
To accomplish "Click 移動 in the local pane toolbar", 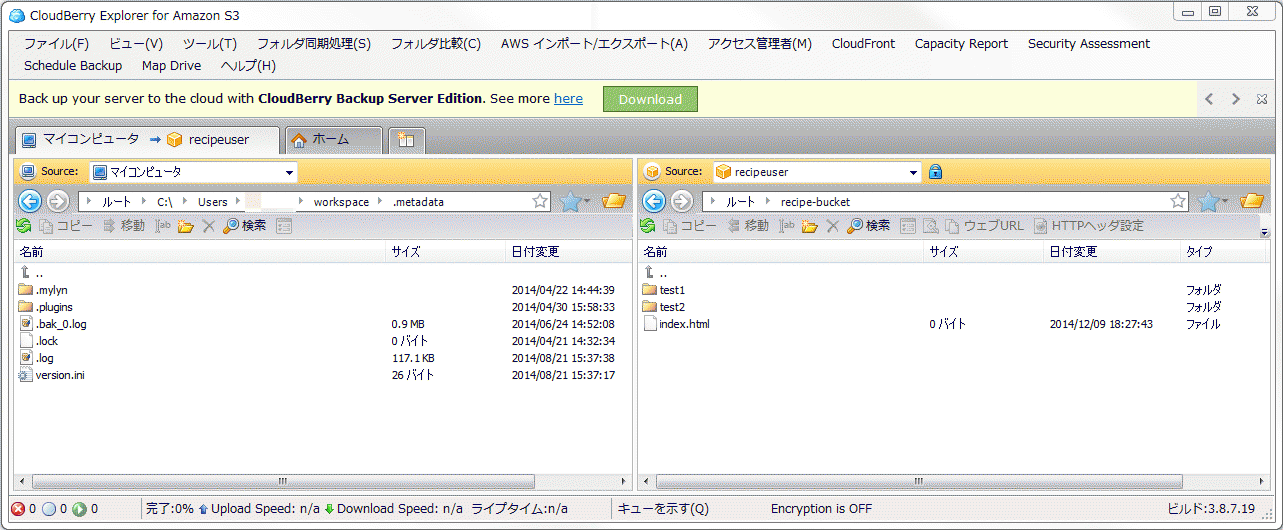I will click(x=124, y=226).
